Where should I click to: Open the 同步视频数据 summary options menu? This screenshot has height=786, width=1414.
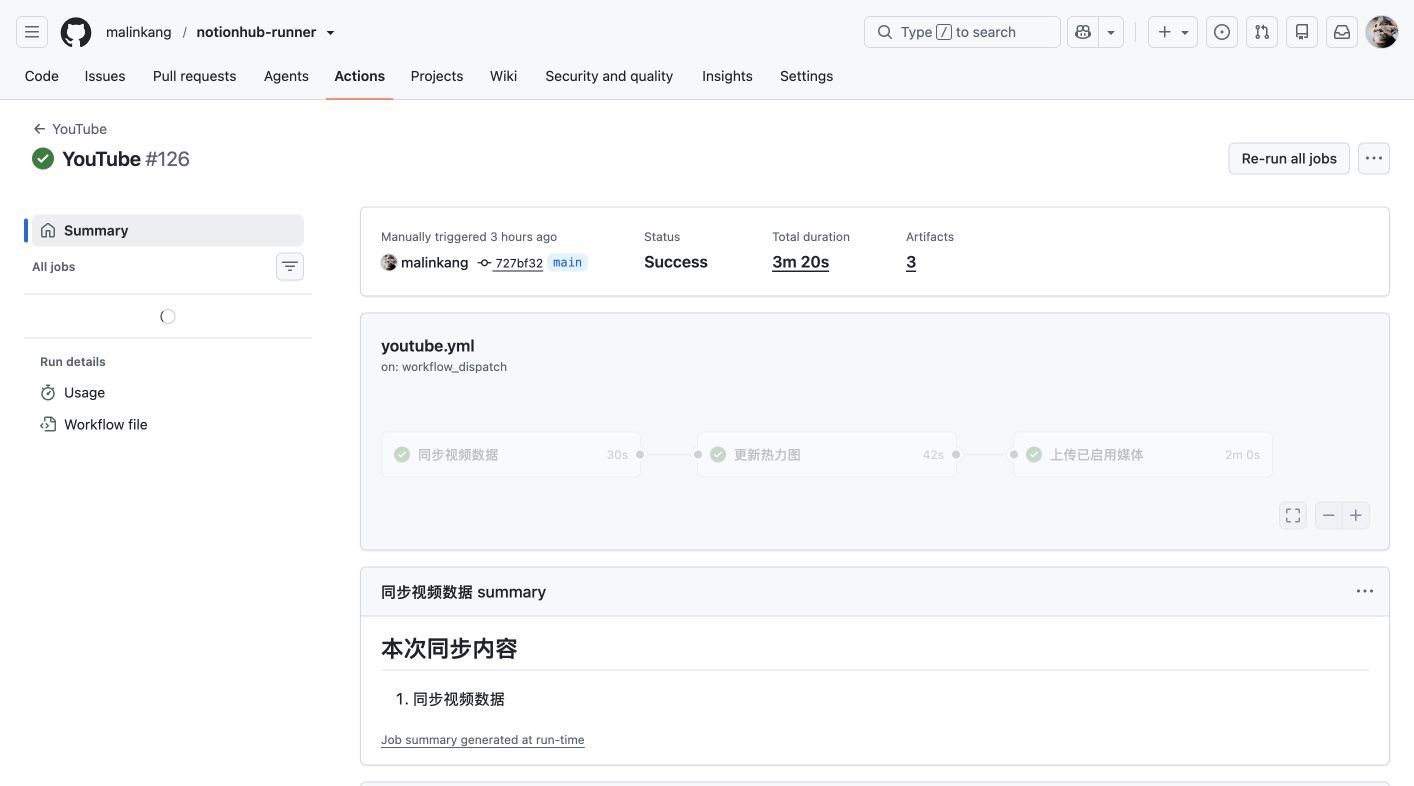coord(1365,591)
